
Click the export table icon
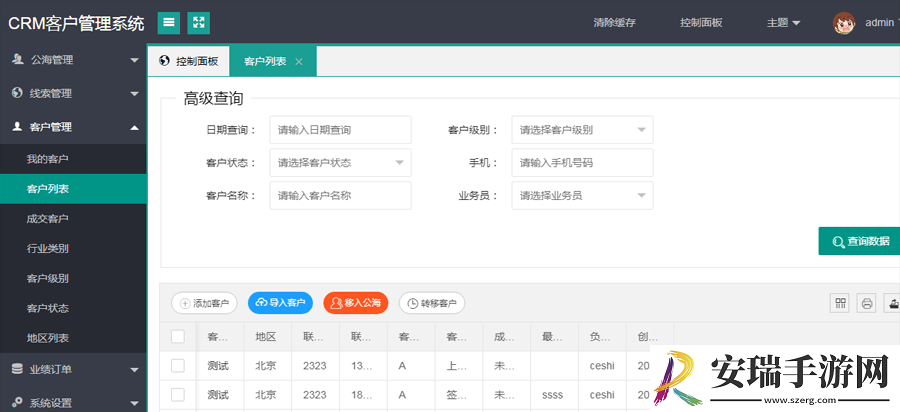pyautogui.click(x=893, y=302)
